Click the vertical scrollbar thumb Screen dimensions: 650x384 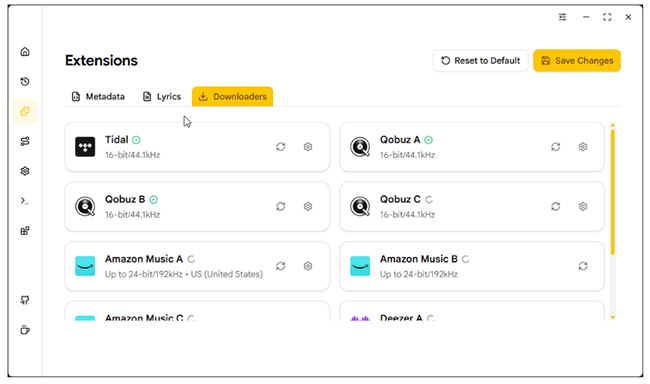(612, 192)
